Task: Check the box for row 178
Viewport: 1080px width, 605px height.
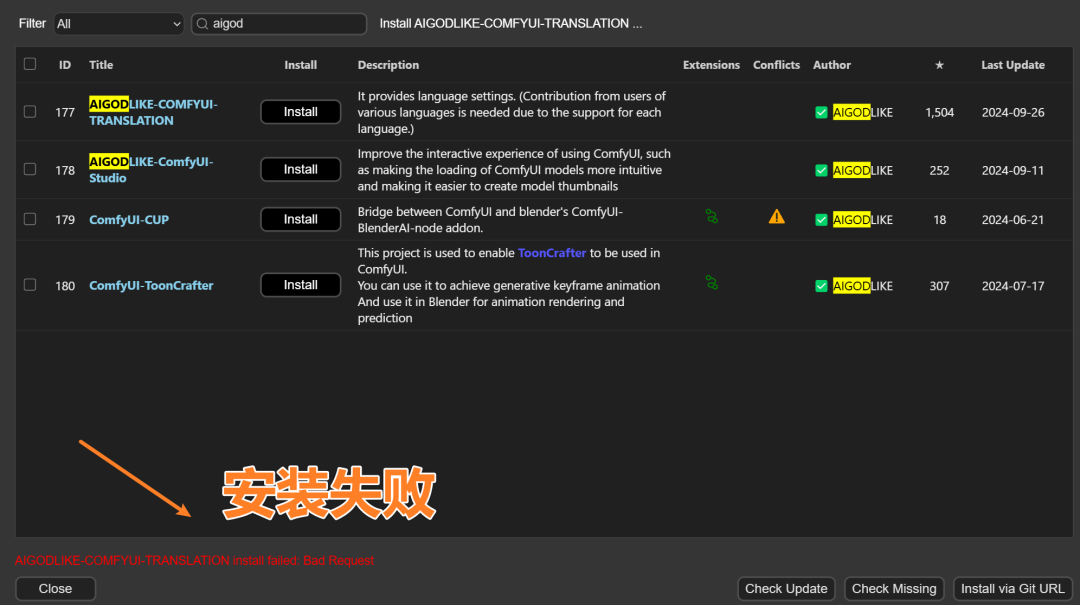Action: (30, 170)
